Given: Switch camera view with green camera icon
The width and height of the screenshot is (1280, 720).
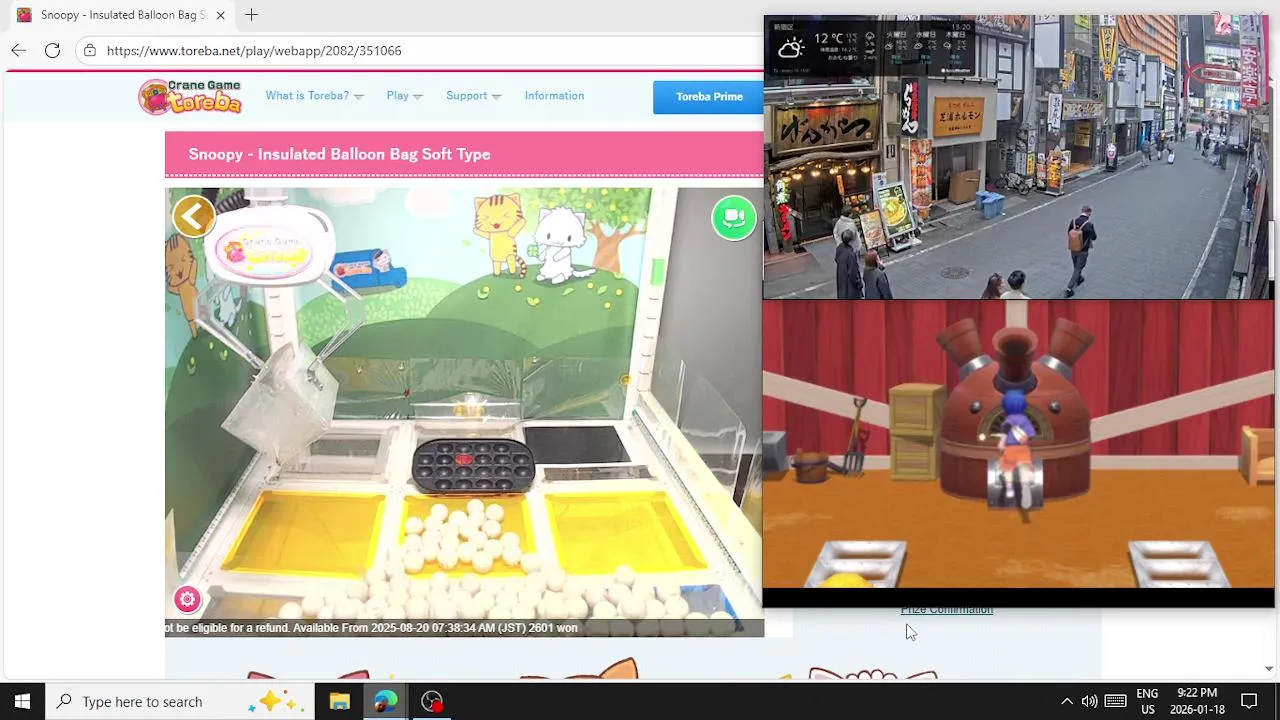Looking at the screenshot, I should [x=734, y=218].
